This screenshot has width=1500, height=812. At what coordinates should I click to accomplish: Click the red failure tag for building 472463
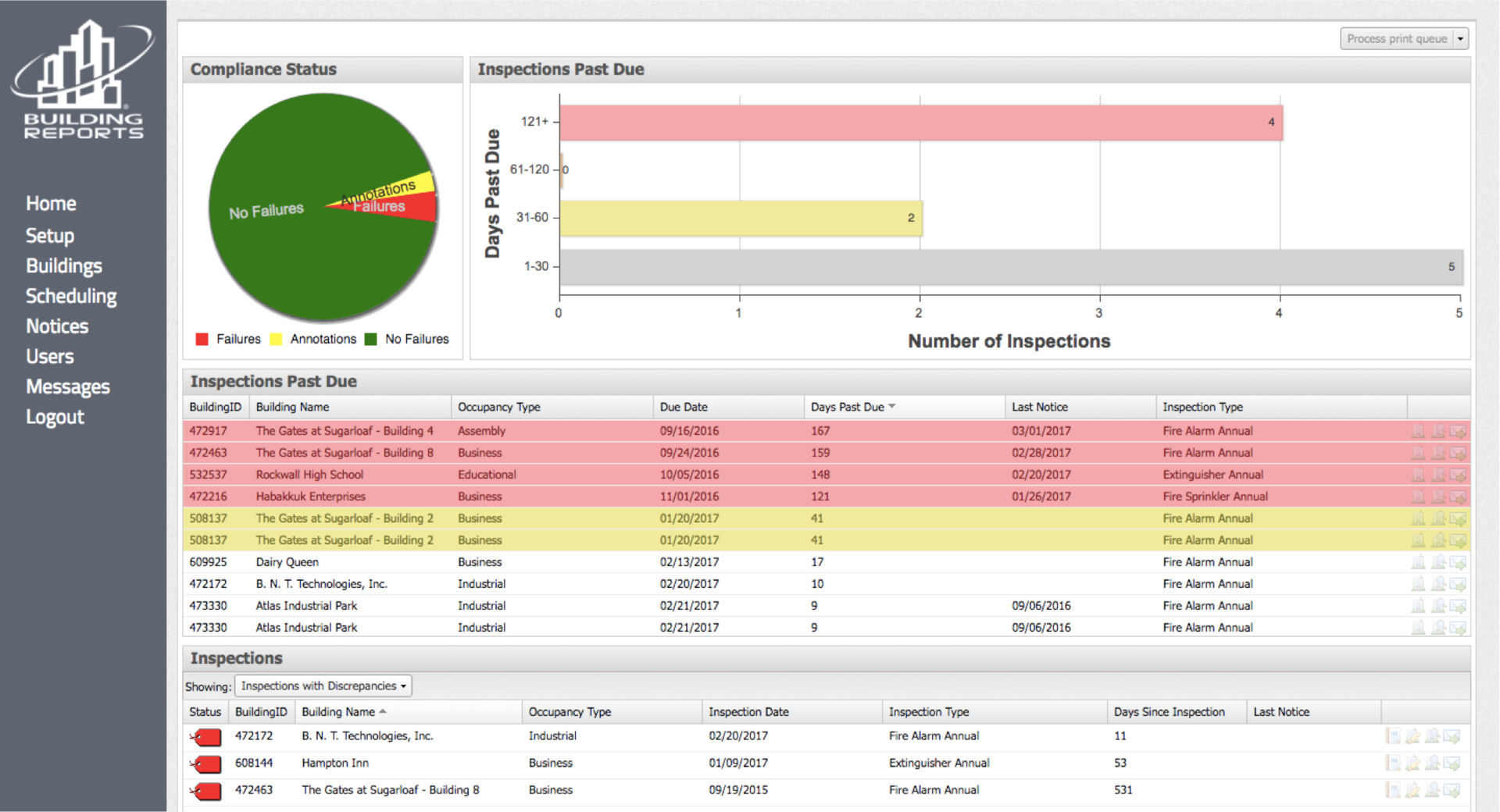[206, 790]
